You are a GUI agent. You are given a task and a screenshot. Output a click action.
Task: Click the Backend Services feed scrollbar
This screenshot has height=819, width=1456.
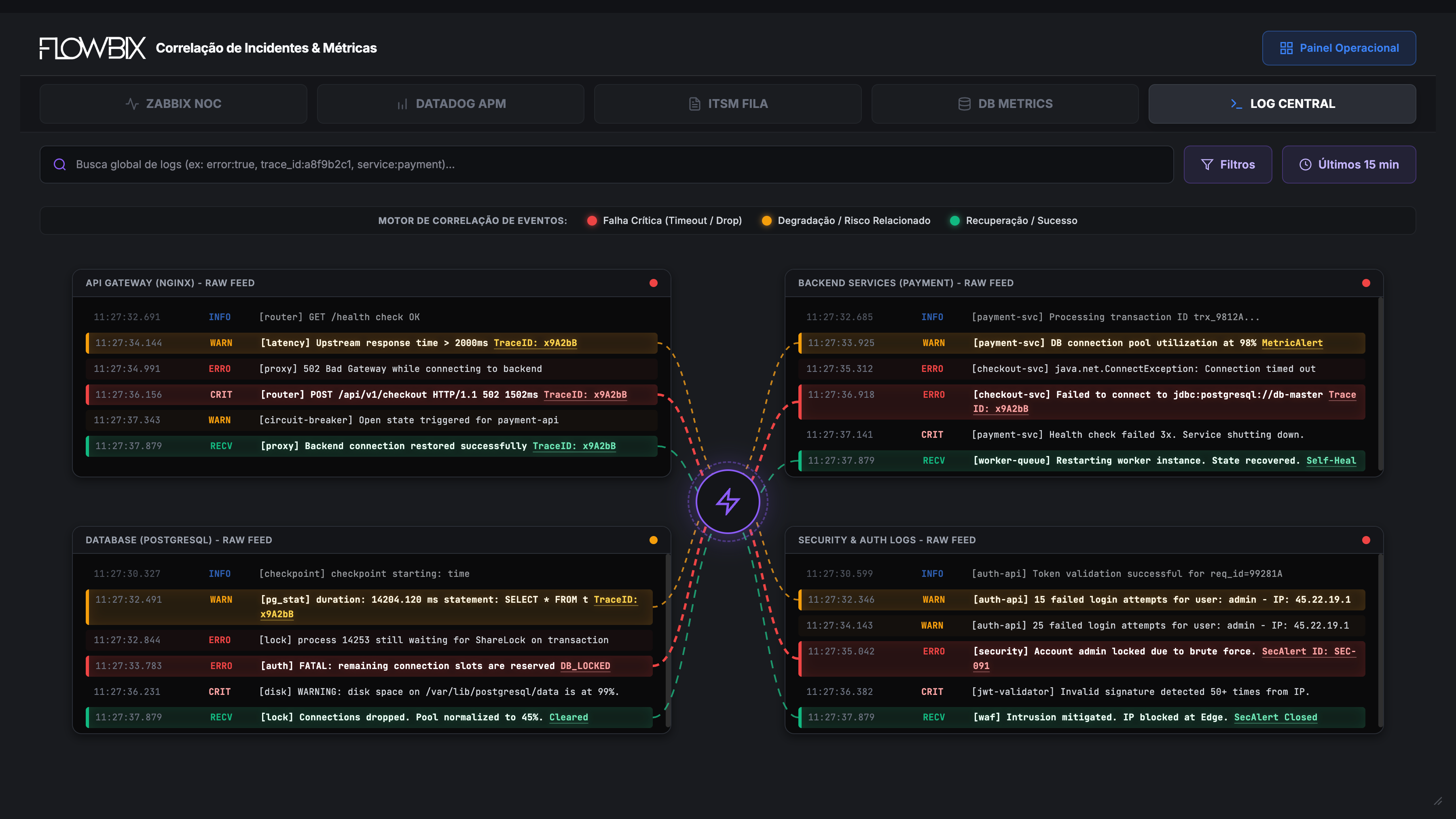1380,384
